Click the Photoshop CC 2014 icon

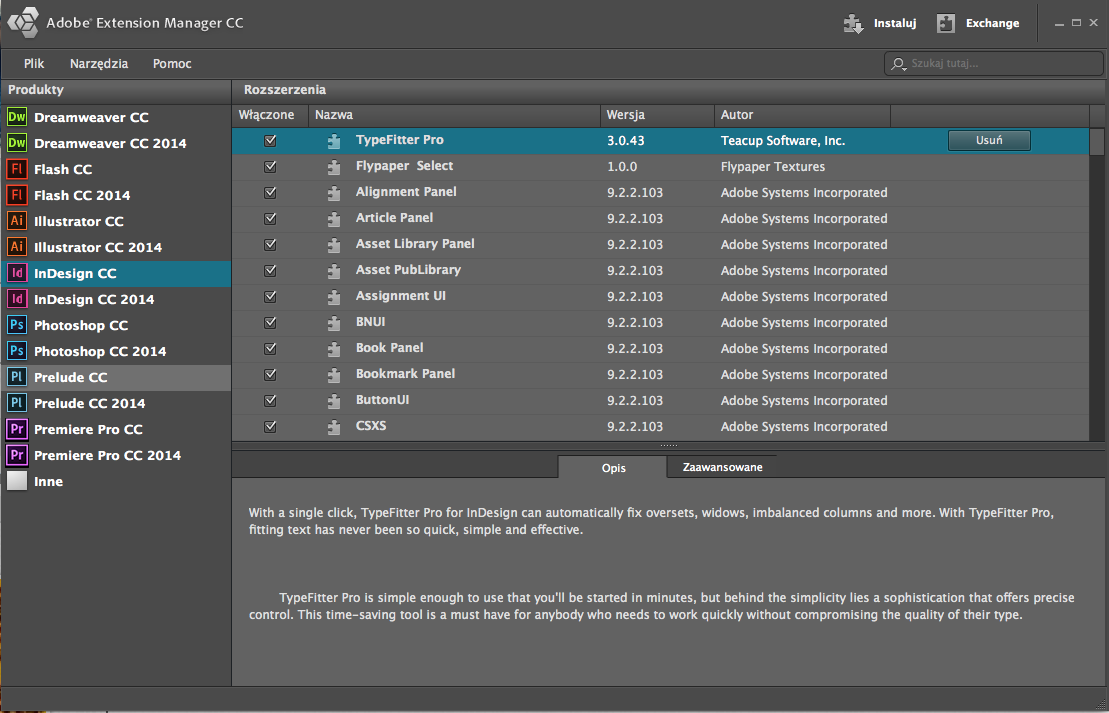point(17,351)
